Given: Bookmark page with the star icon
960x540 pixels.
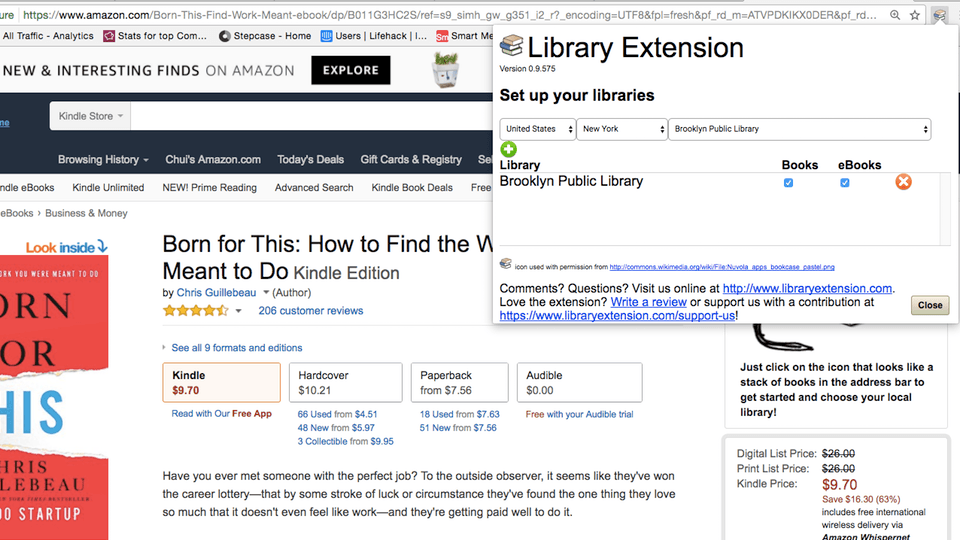Looking at the screenshot, I should [x=915, y=15].
